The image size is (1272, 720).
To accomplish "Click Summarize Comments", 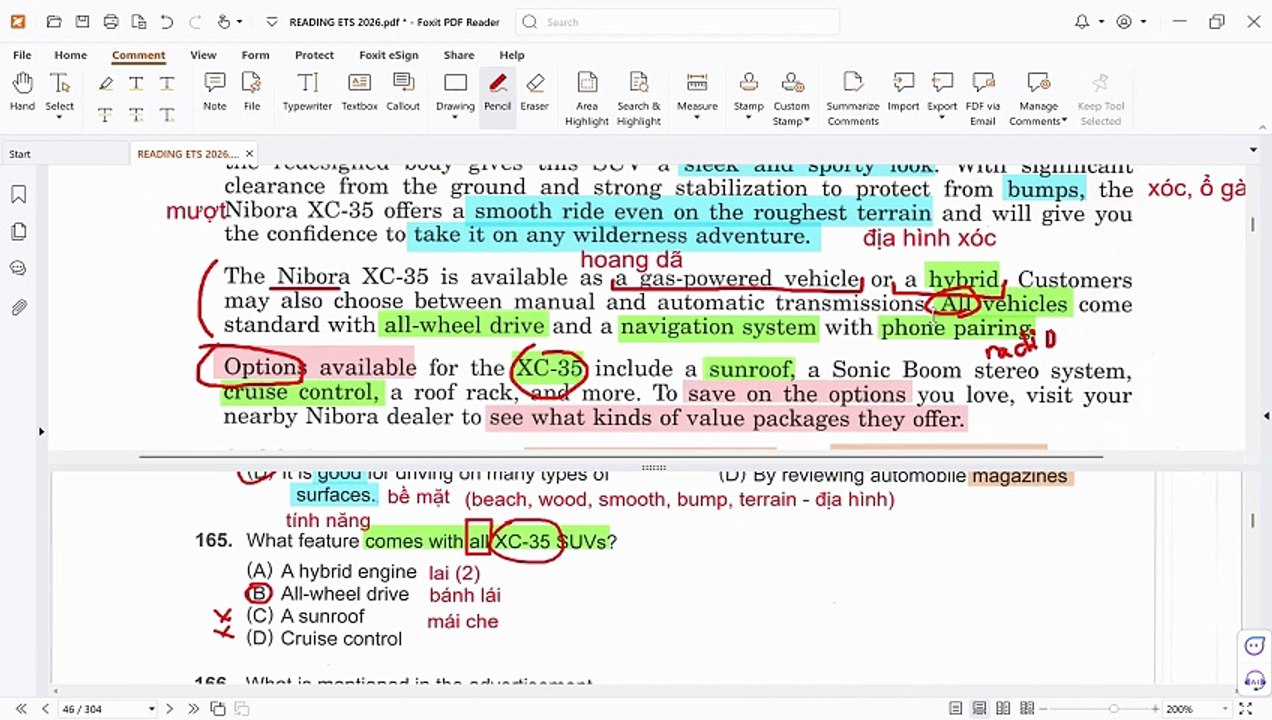I will 853,99.
